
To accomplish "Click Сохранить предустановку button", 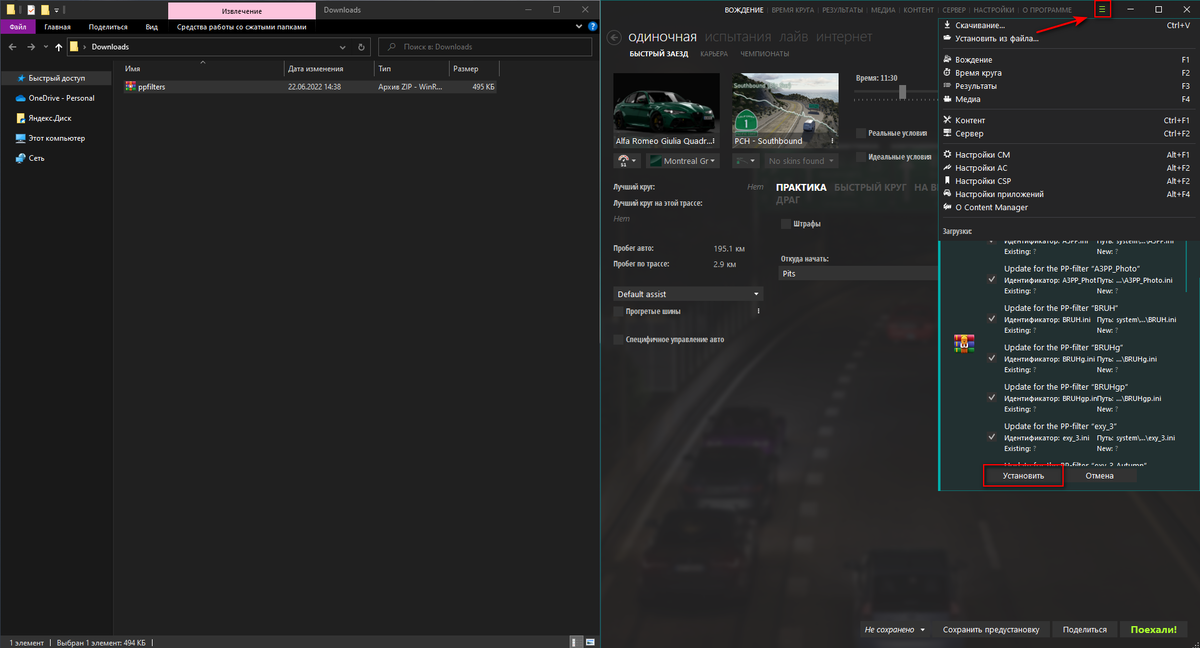I will click(x=991, y=630).
